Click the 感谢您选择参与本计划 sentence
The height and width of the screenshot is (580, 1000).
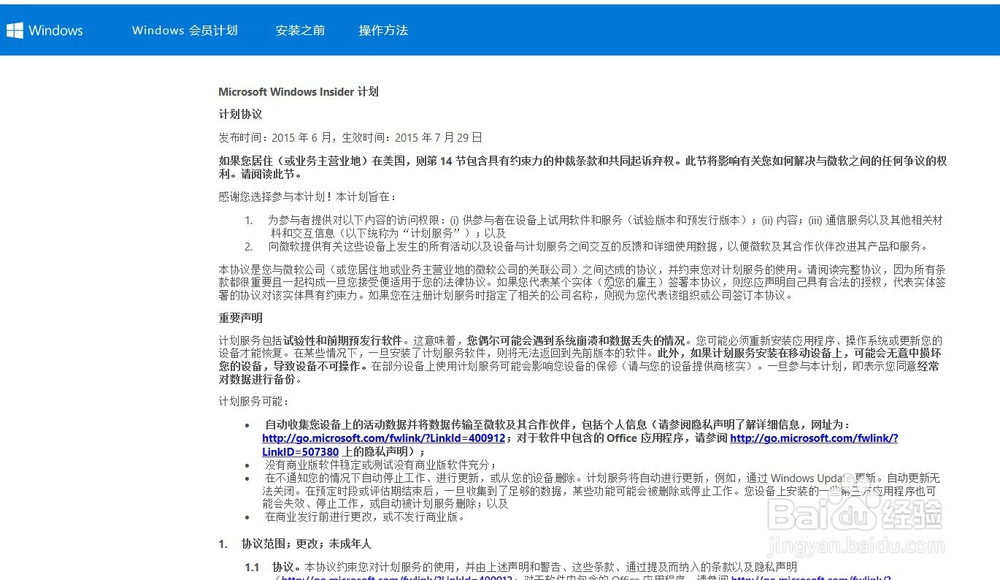[x=307, y=197]
